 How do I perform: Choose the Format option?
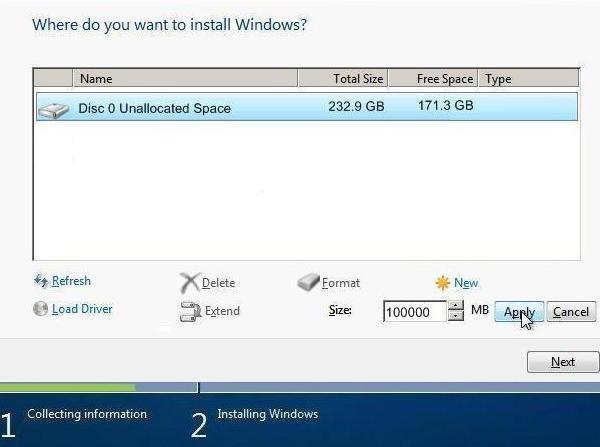click(341, 283)
